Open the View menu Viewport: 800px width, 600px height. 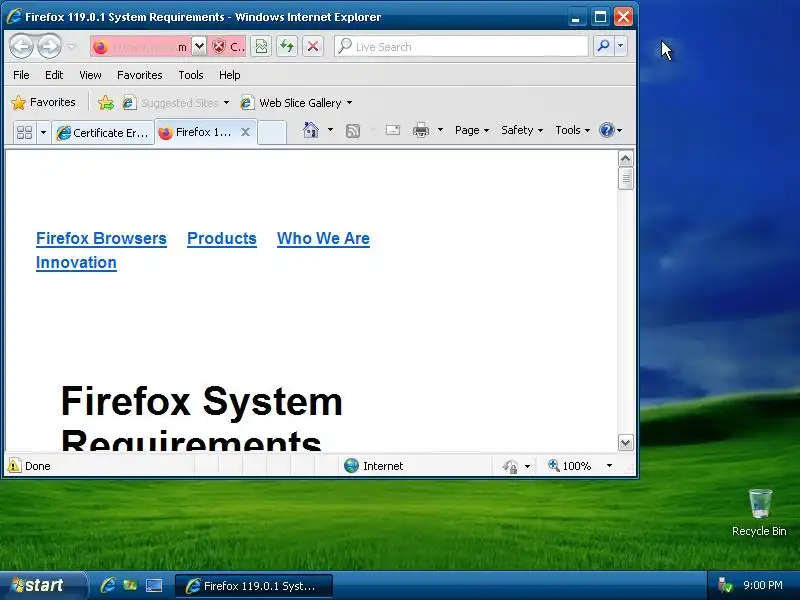tap(90, 75)
